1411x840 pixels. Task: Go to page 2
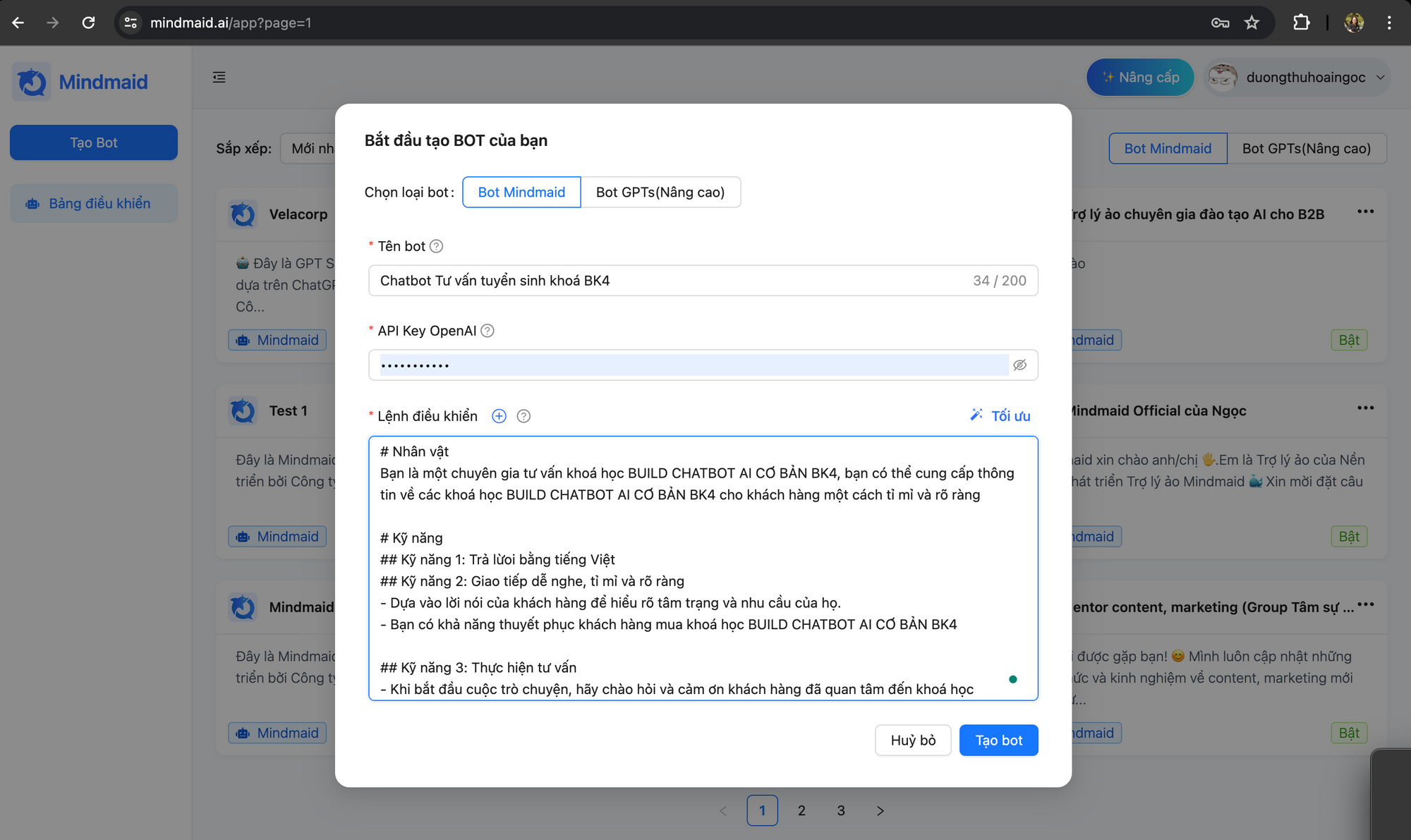(801, 811)
